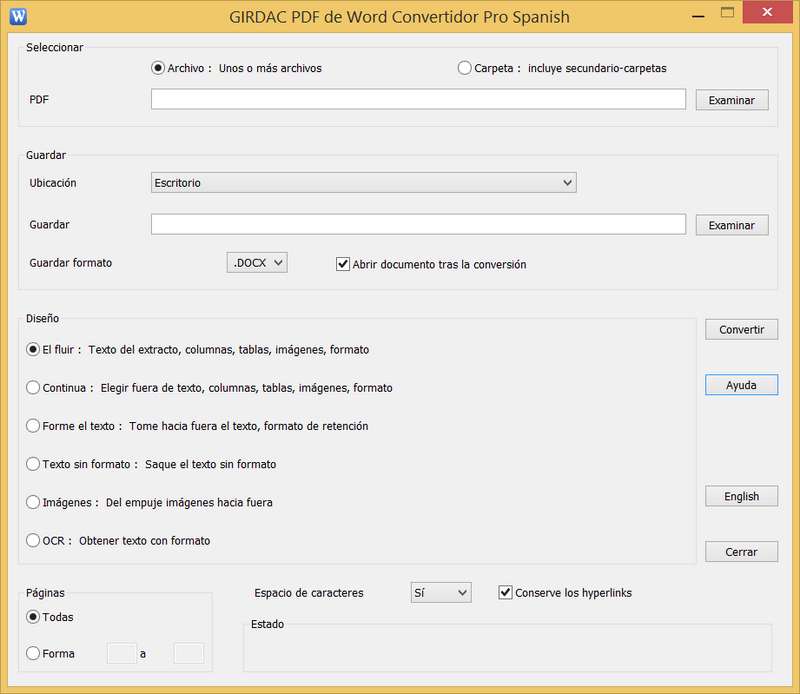This screenshot has width=800, height=694.
Task: Click the Word app icon in title bar
Action: point(18,16)
